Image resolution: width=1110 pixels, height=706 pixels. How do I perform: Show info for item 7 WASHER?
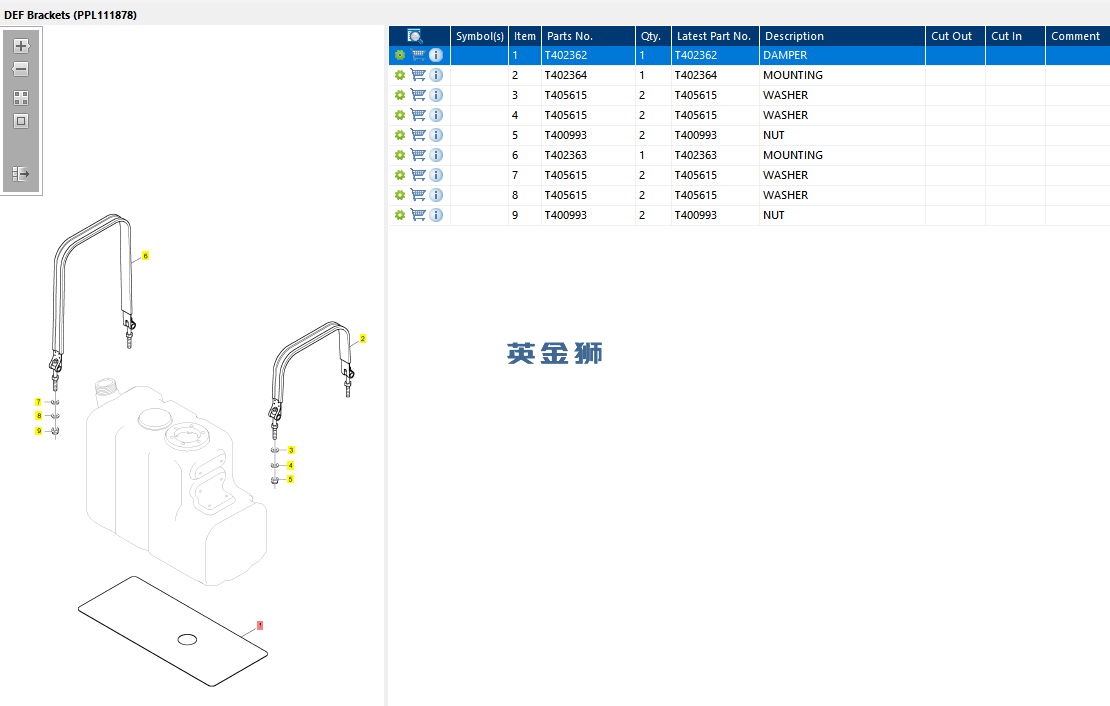point(436,175)
